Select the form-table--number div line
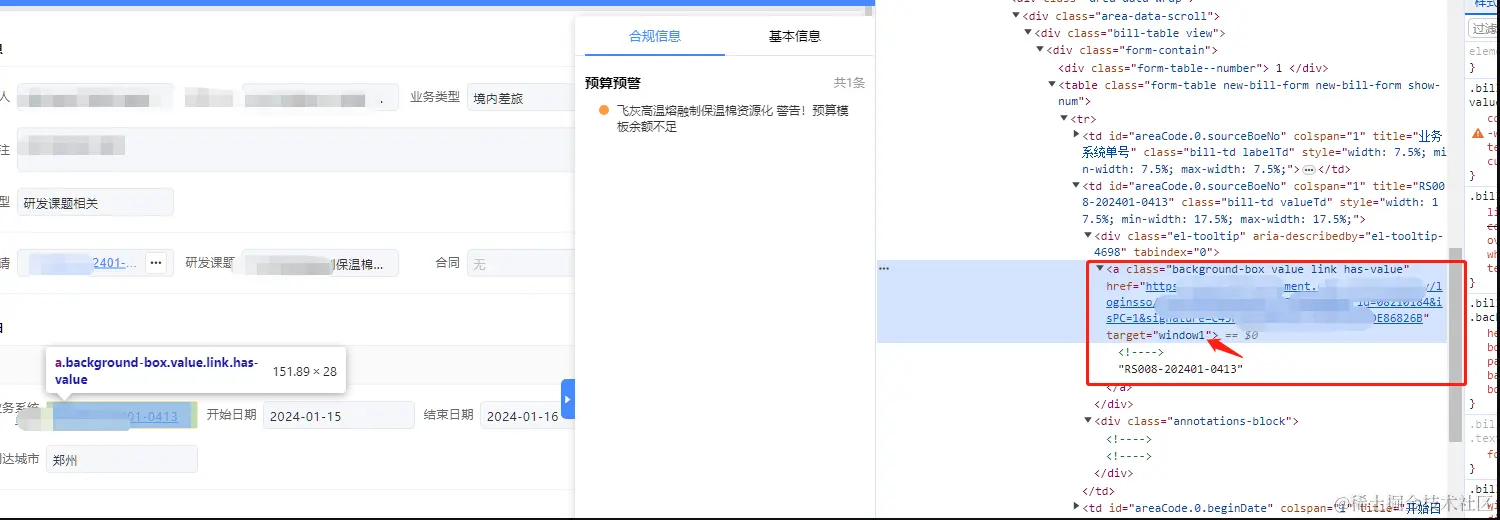1500x520 pixels. (1193, 68)
